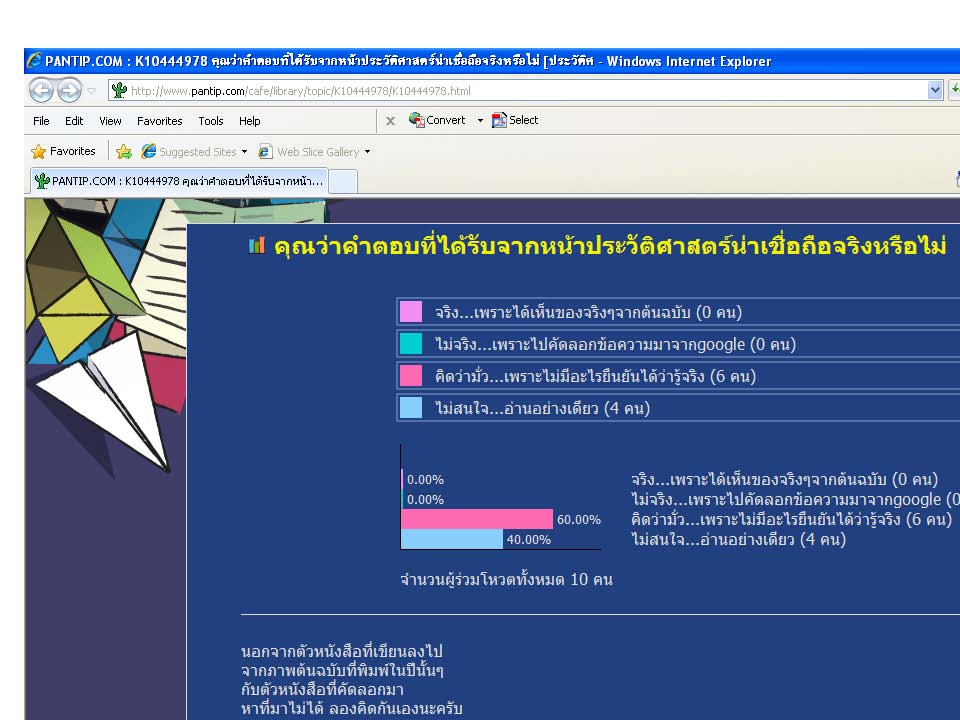Click the light blue swatch for 4 คน option
Image resolution: width=960 pixels, height=720 pixels.
(411, 407)
